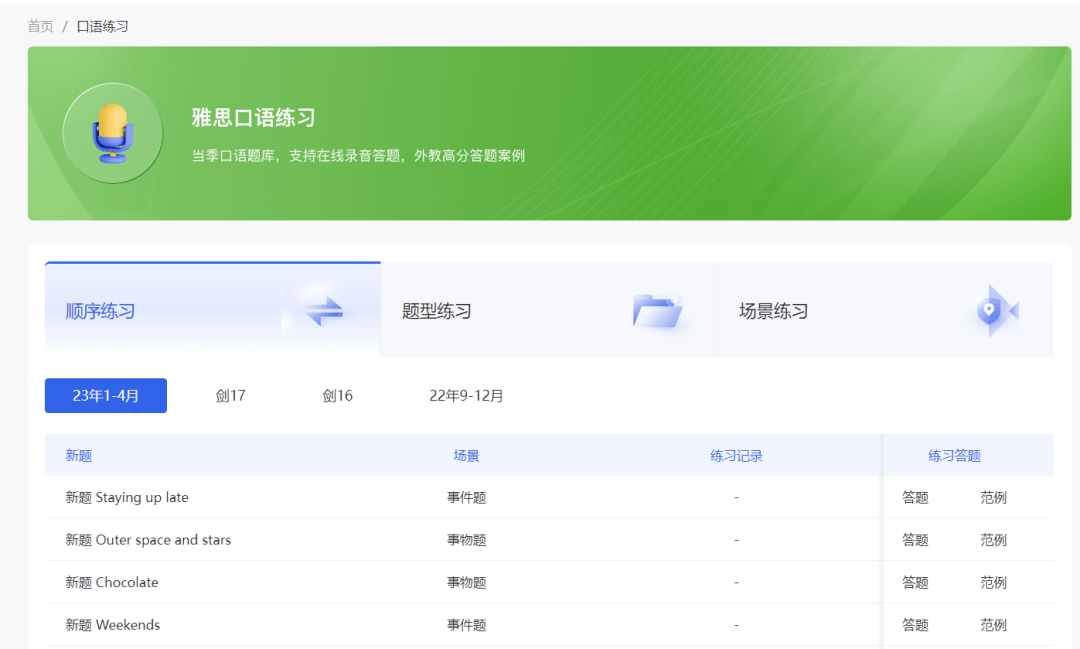Click 答题 for Weekends

915,625
